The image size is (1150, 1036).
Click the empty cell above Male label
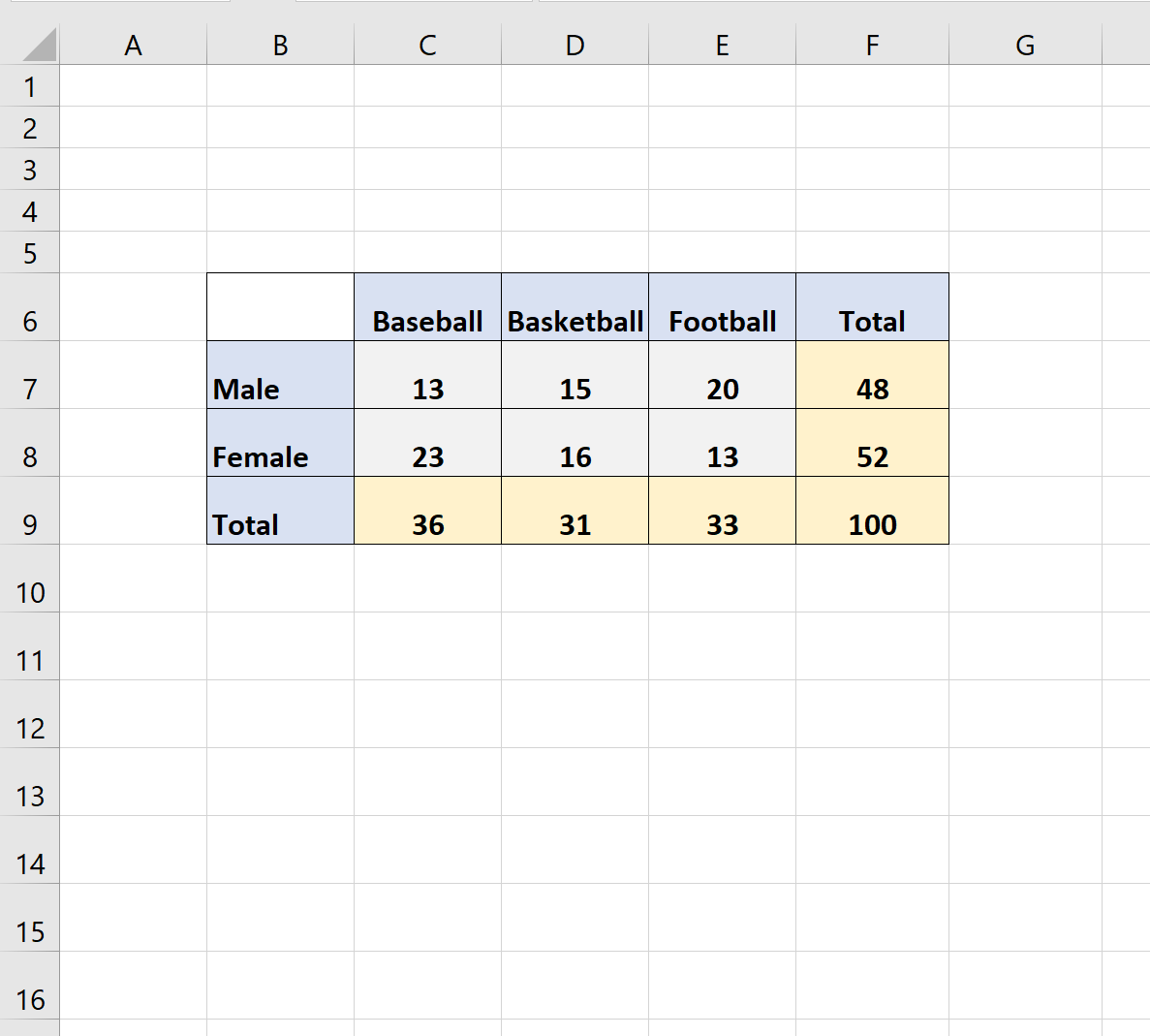click(x=279, y=305)
